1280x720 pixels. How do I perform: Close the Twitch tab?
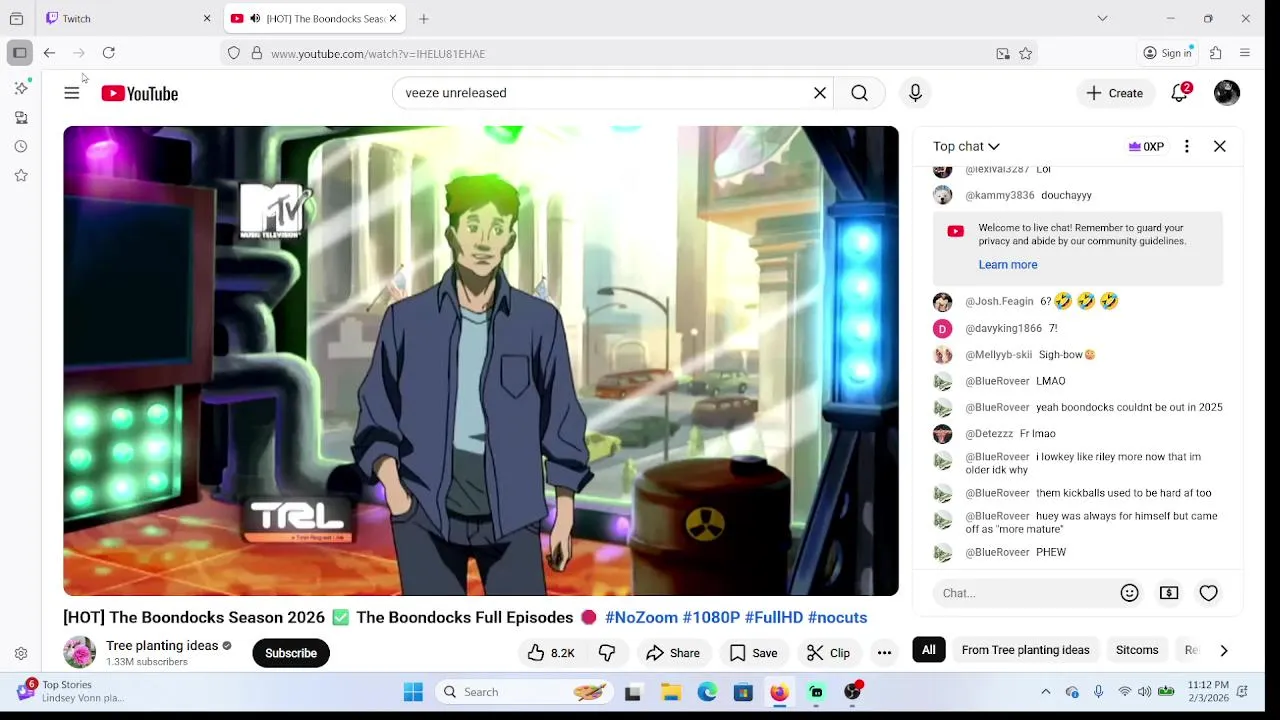point(207,18)
